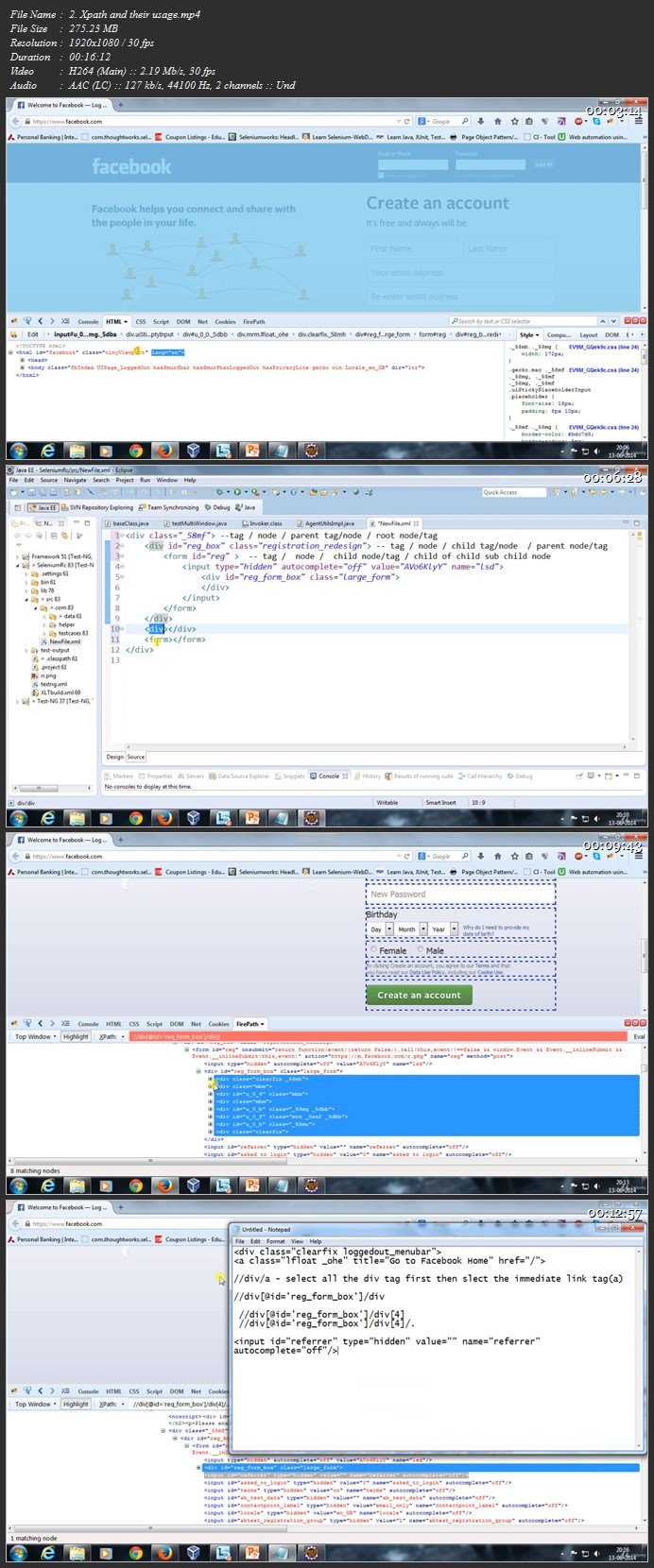The width and height of the screenshot is (654, 1568).
Task: Click the green Create an account button
Action: click(x=419, y=995)
